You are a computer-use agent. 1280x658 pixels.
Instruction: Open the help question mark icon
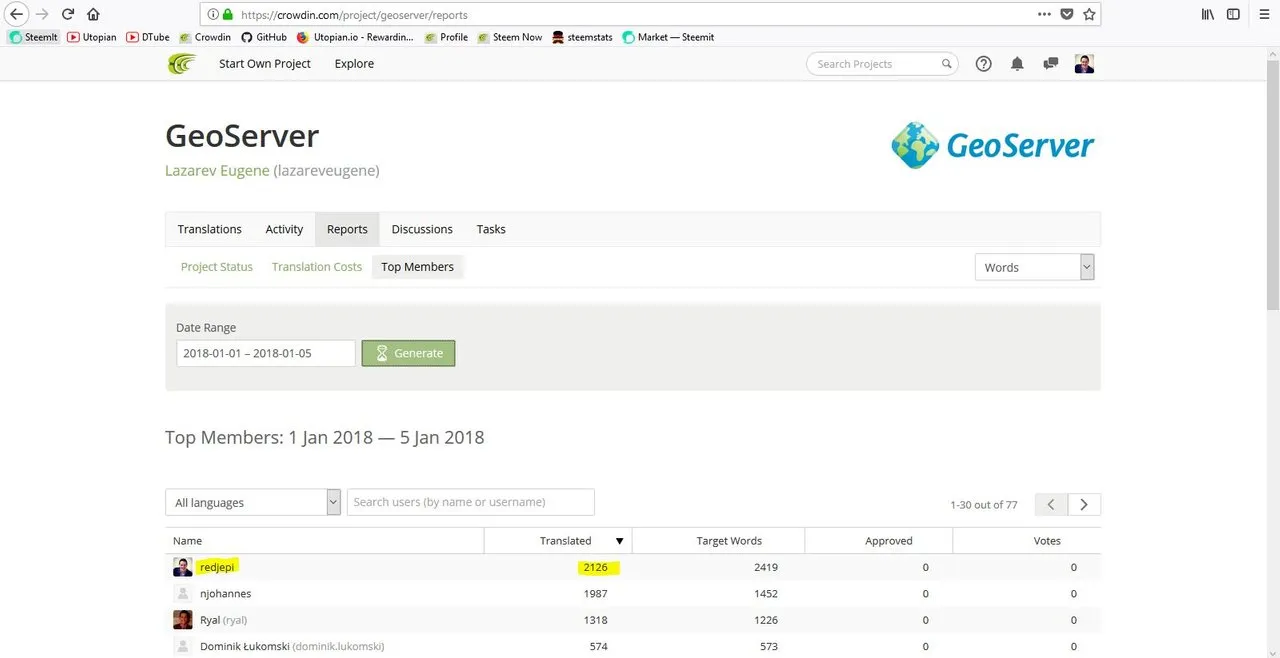tap(984, 64)
